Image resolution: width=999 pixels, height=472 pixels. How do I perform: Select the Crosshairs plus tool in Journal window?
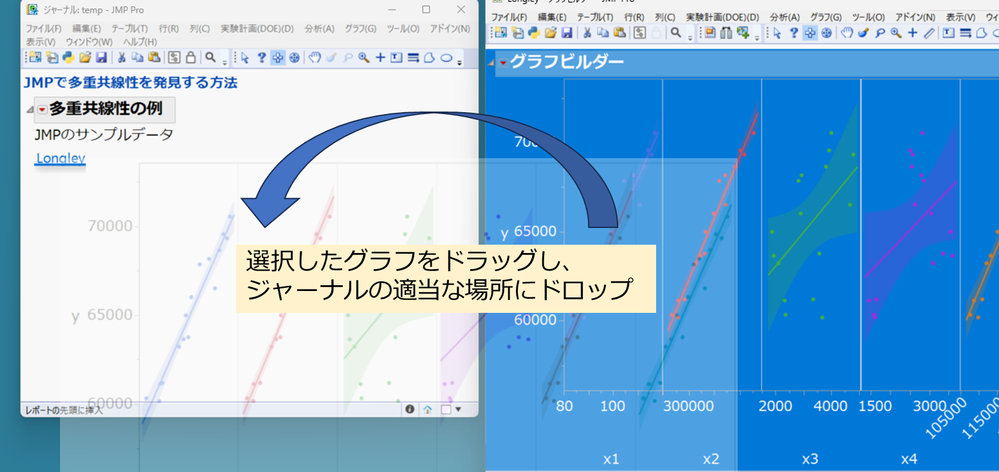[380, 57]
